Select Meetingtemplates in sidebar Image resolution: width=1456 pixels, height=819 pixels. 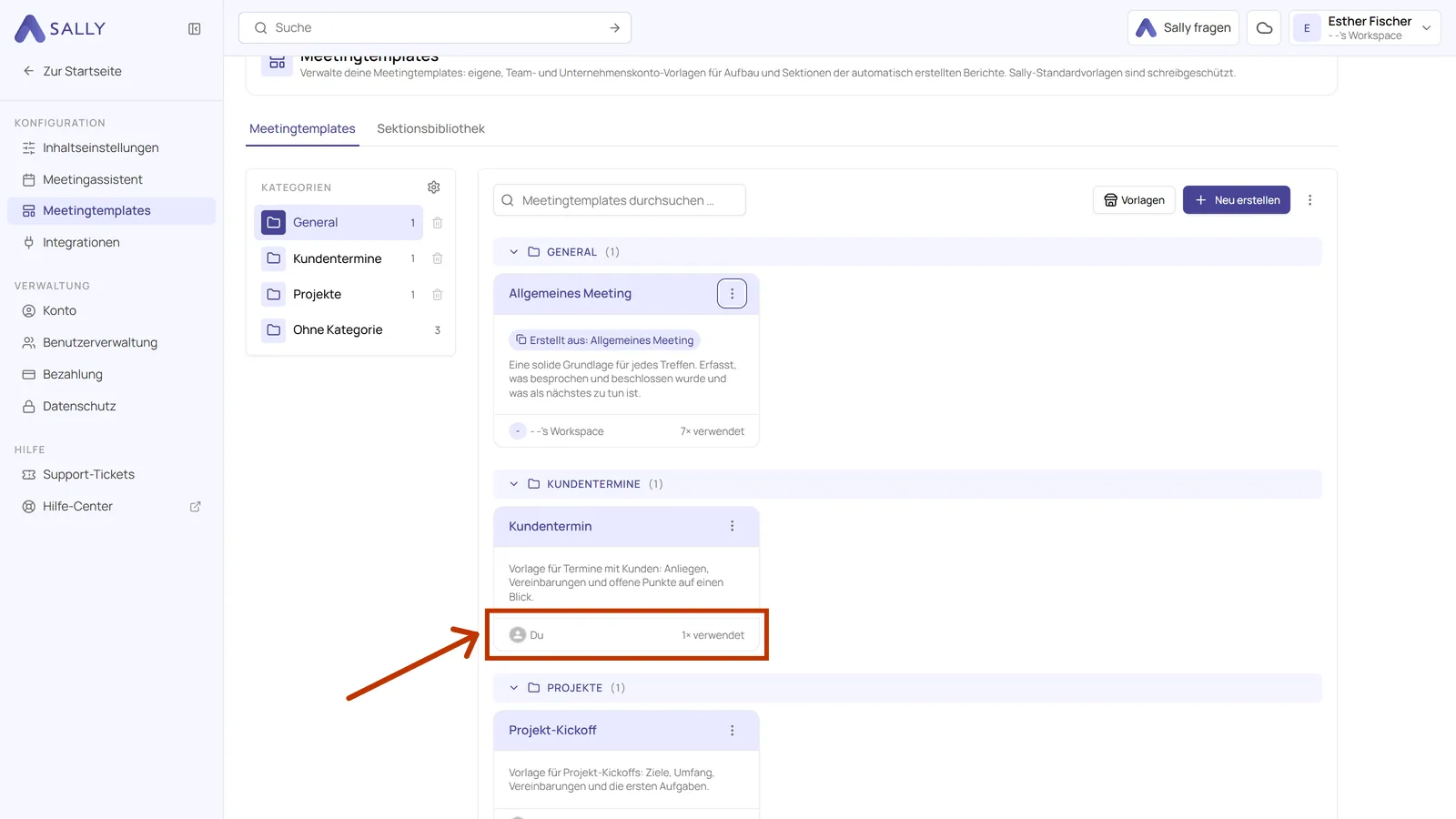111,210
